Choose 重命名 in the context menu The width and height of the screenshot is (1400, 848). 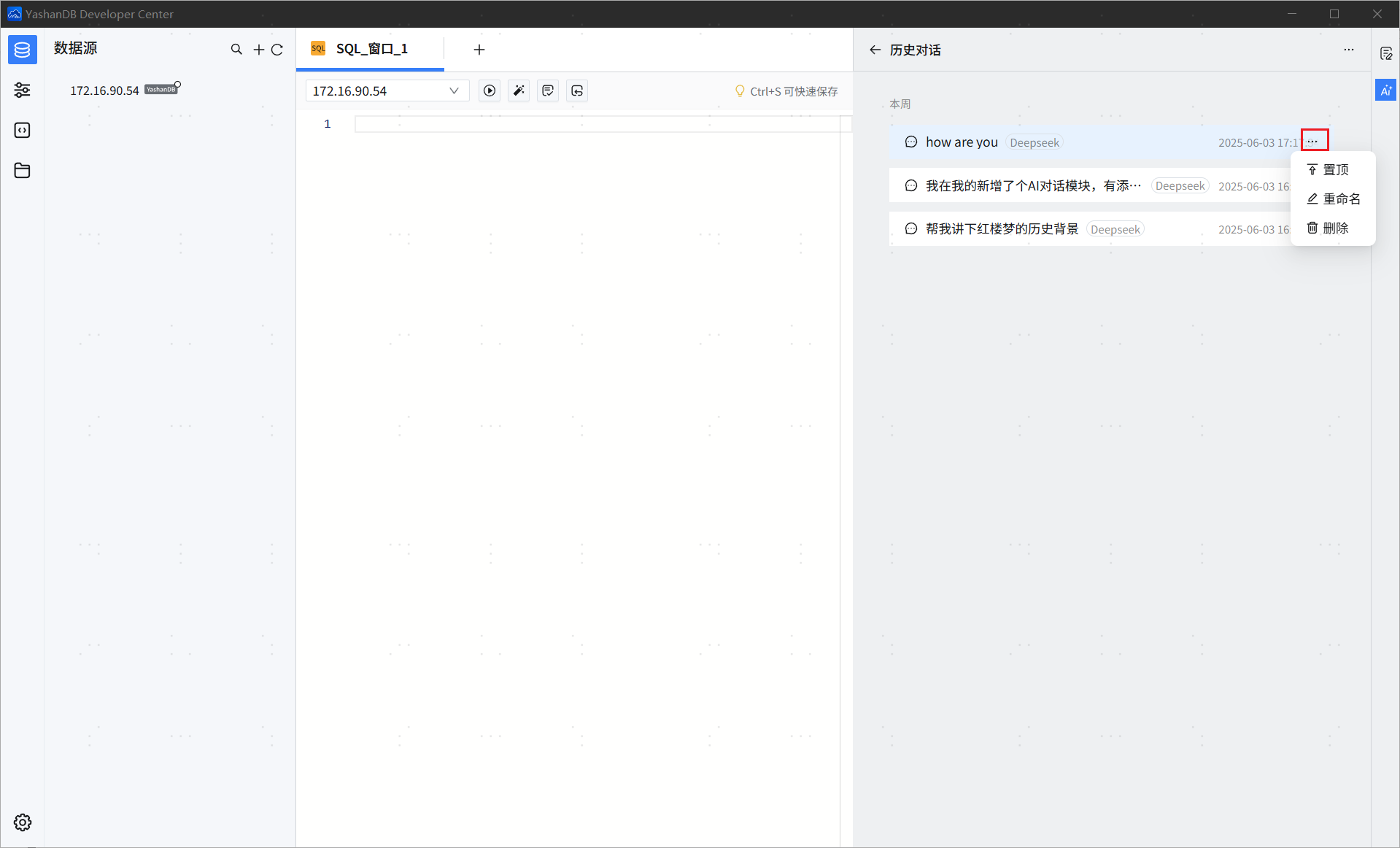tap(1334, 198)
